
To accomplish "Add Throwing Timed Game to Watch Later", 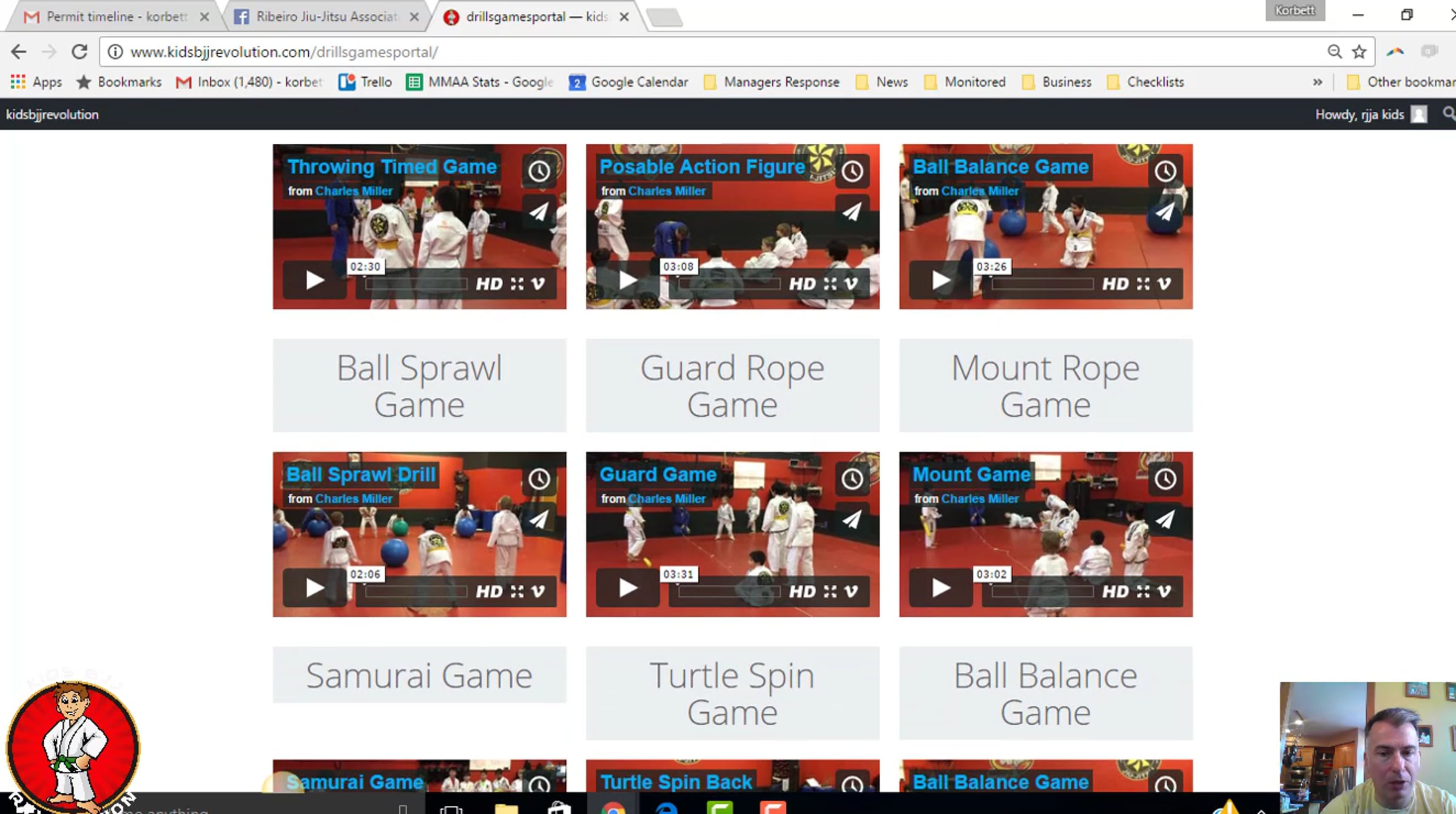I will [x=539, y=171].
